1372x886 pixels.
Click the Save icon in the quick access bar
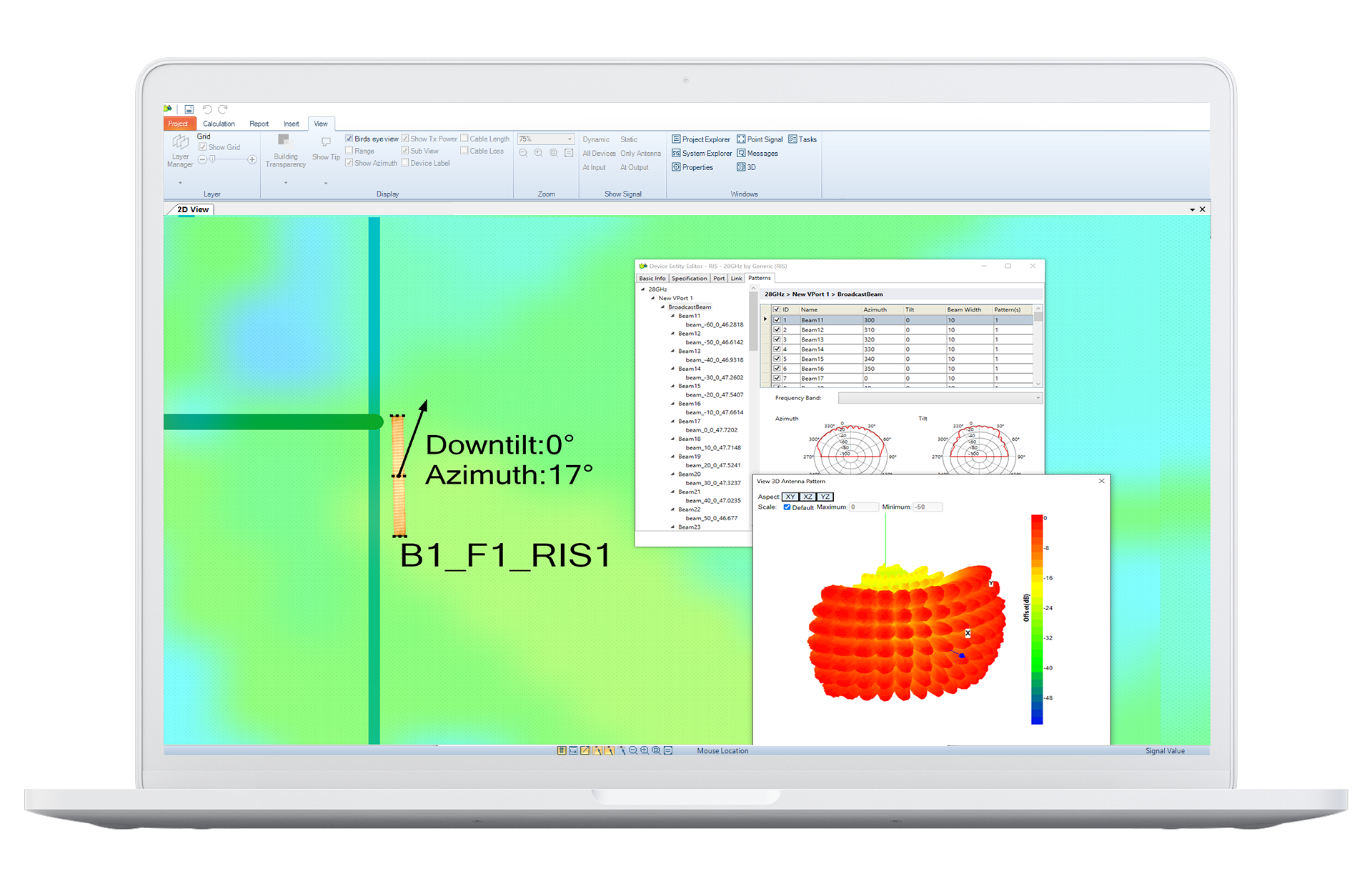[x=189, y=109]
